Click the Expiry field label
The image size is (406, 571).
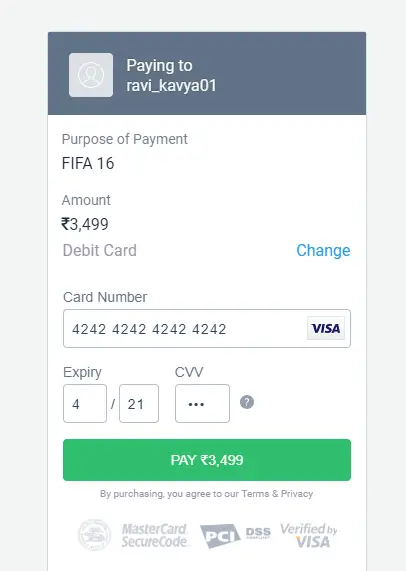pyautogui.click(x=82, y=373)
